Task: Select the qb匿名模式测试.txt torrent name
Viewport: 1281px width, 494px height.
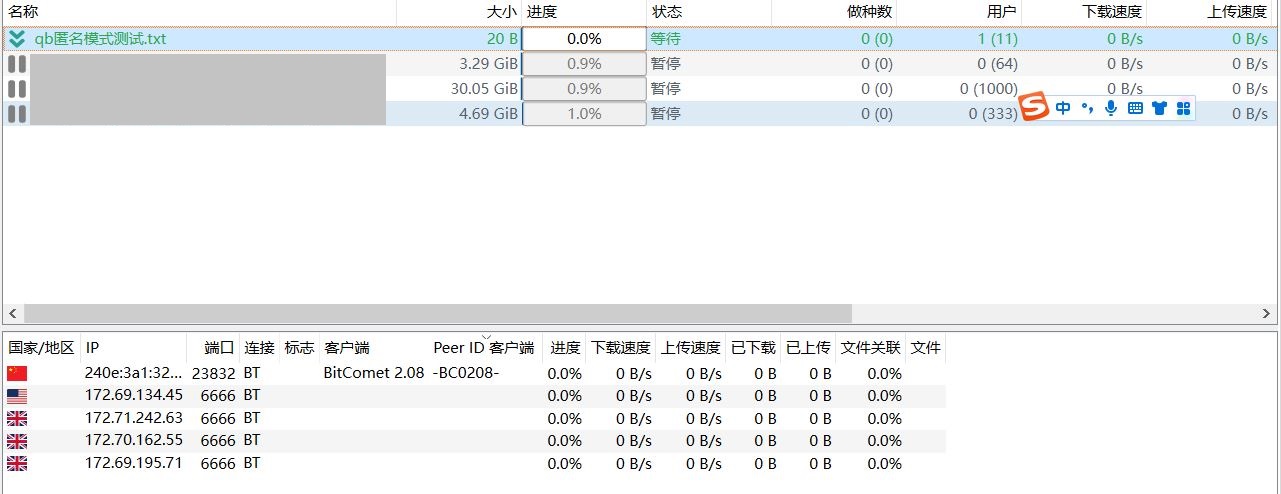Action: pos(100,39)
